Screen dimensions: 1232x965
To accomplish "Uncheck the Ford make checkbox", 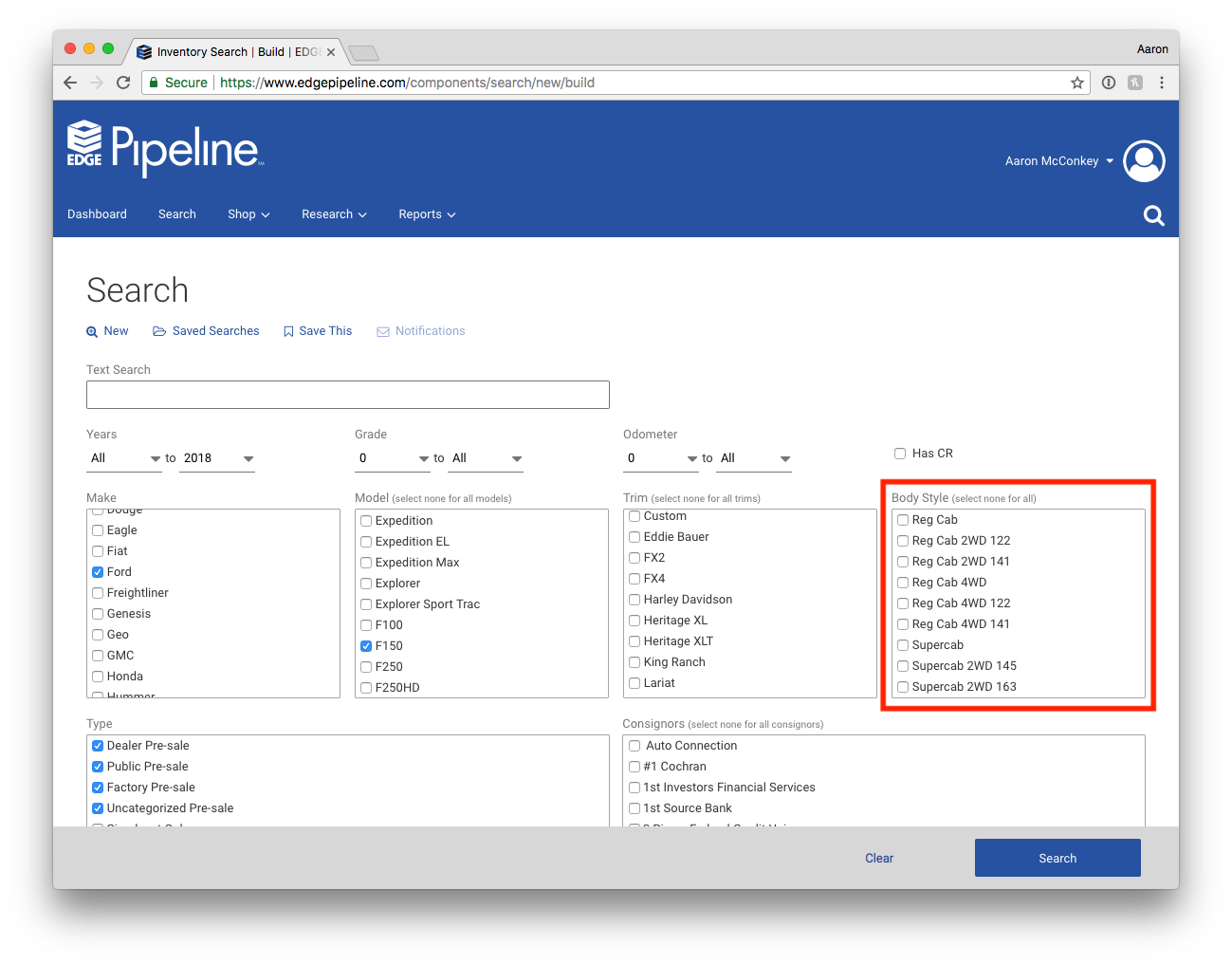I will click(98, 572).
